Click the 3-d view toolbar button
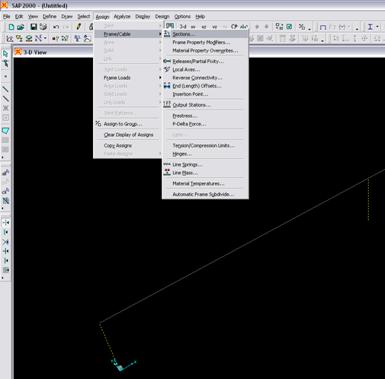 tap(183, 27)
